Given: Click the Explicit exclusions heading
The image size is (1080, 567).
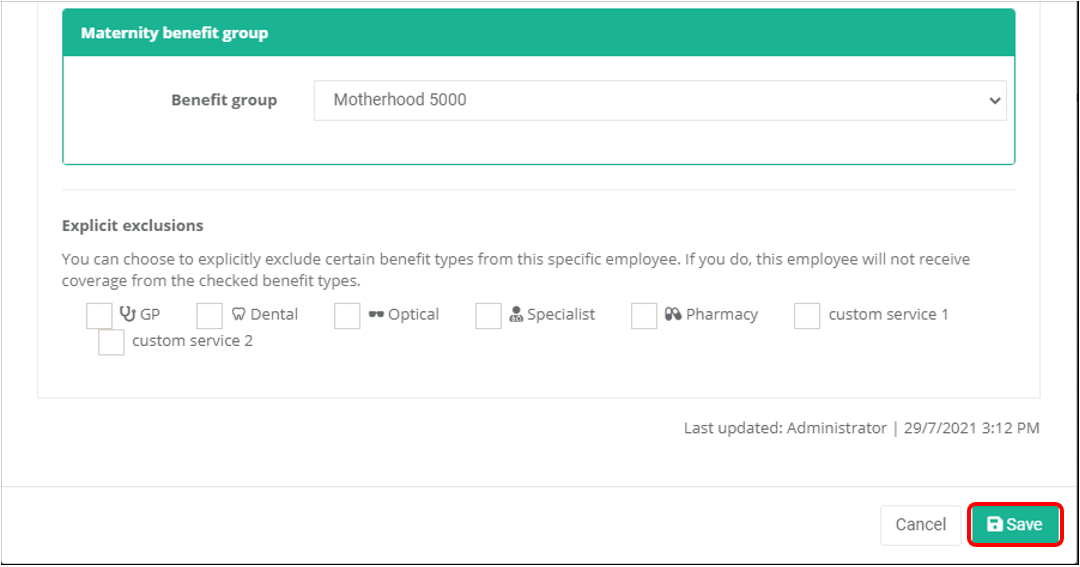Looking at the screenshot, I should 132,226.
